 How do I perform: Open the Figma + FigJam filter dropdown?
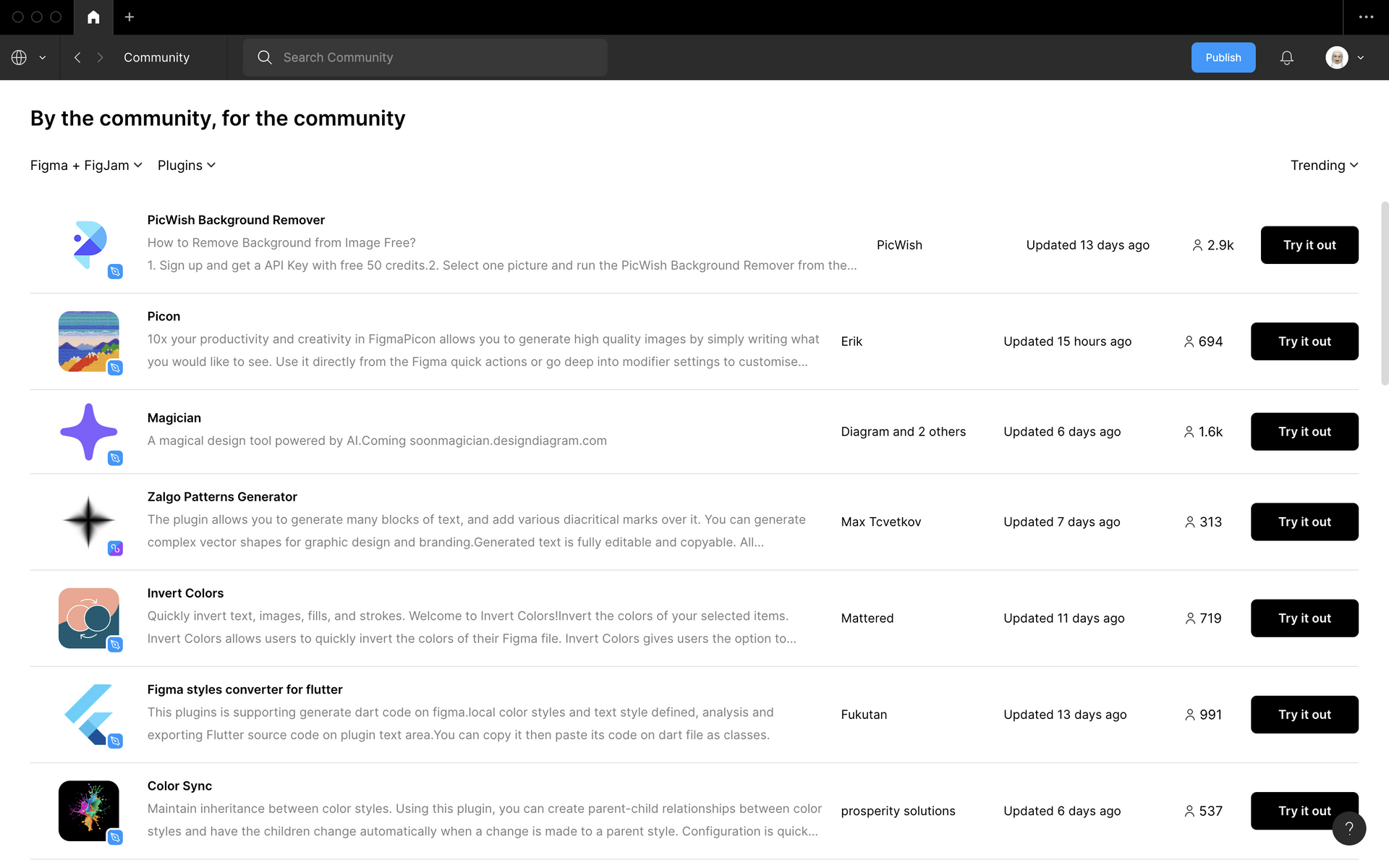pos(85,165)
